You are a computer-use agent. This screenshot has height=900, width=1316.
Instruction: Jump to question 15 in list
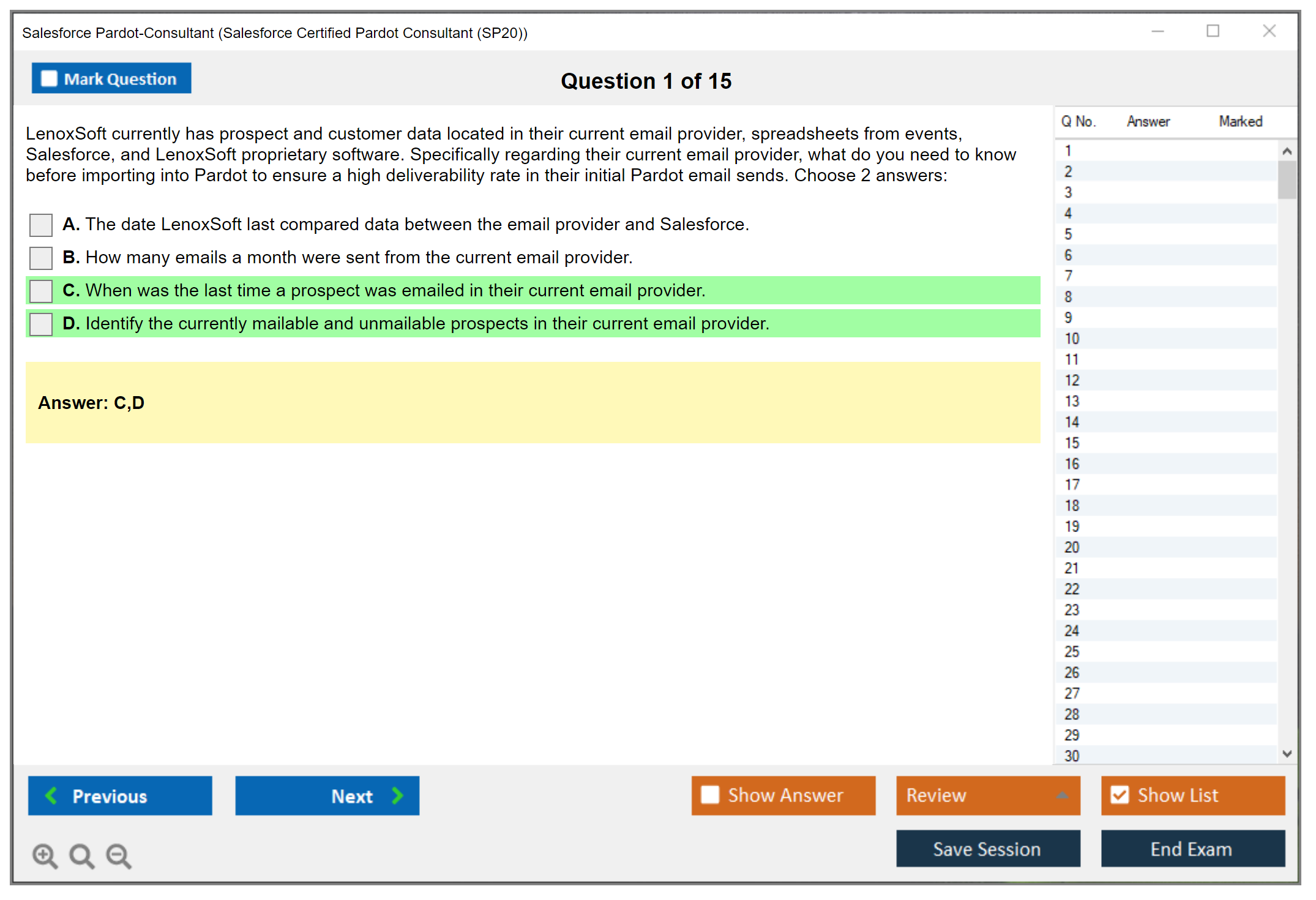1072,443
